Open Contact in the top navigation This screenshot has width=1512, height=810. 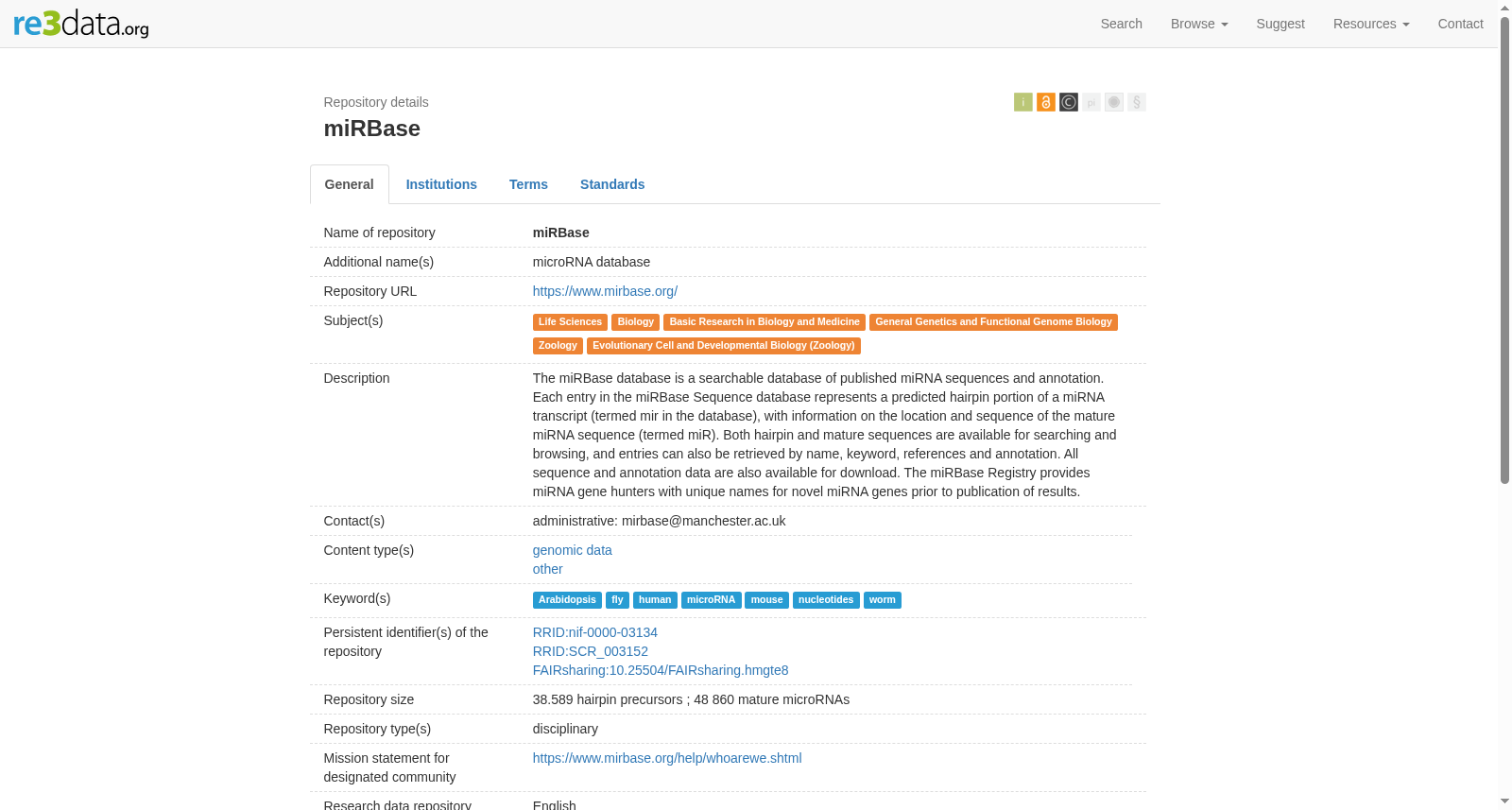1460,24
